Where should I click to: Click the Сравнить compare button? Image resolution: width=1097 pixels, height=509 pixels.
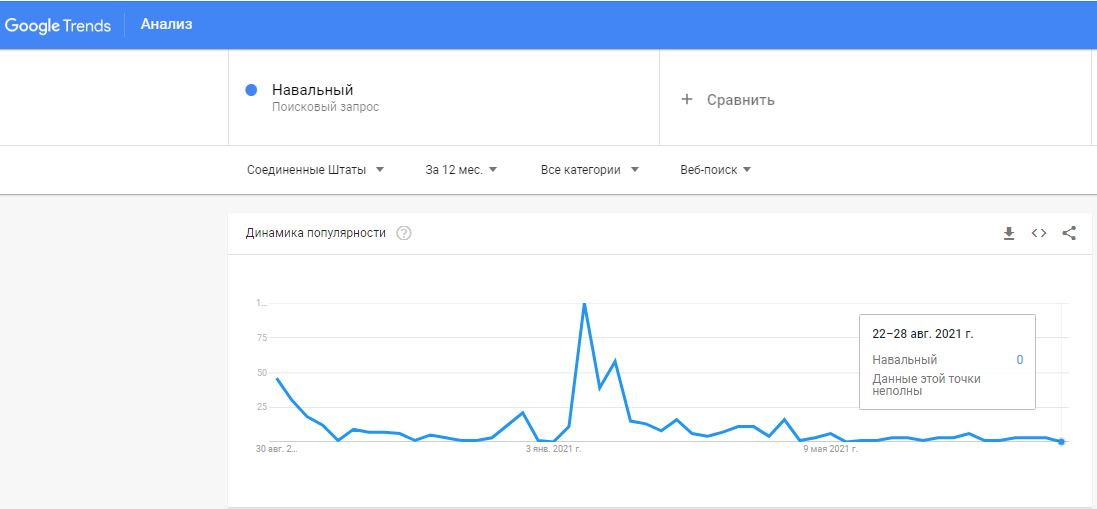pos(728,99)
